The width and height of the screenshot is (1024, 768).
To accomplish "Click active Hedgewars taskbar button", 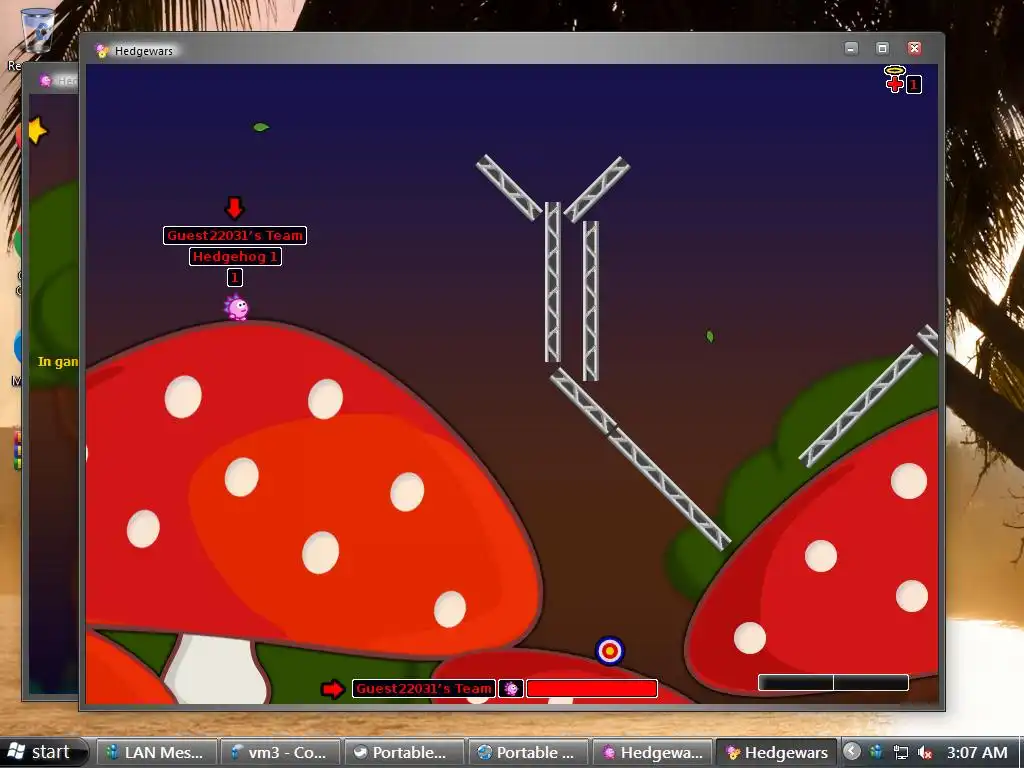I will pos(776,752).
